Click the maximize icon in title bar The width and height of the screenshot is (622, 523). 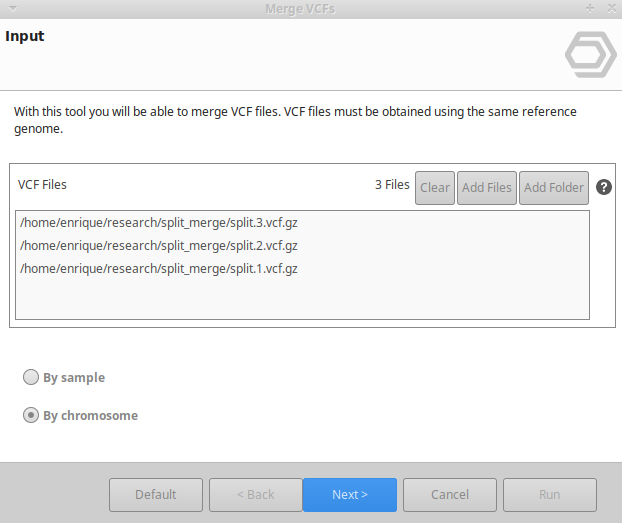pos(589,8)
